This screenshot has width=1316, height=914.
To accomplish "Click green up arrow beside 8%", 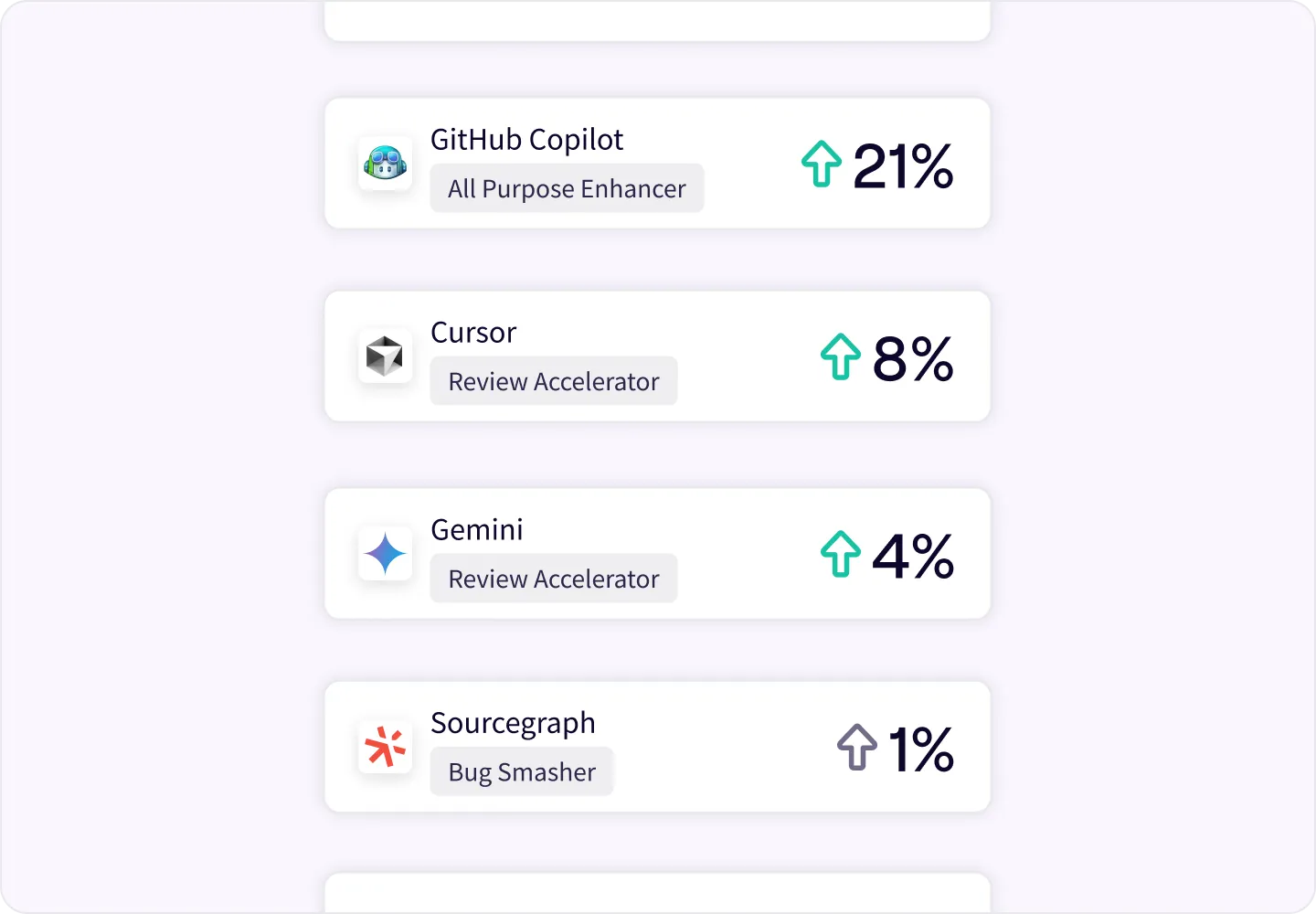I will pos(841,357).
